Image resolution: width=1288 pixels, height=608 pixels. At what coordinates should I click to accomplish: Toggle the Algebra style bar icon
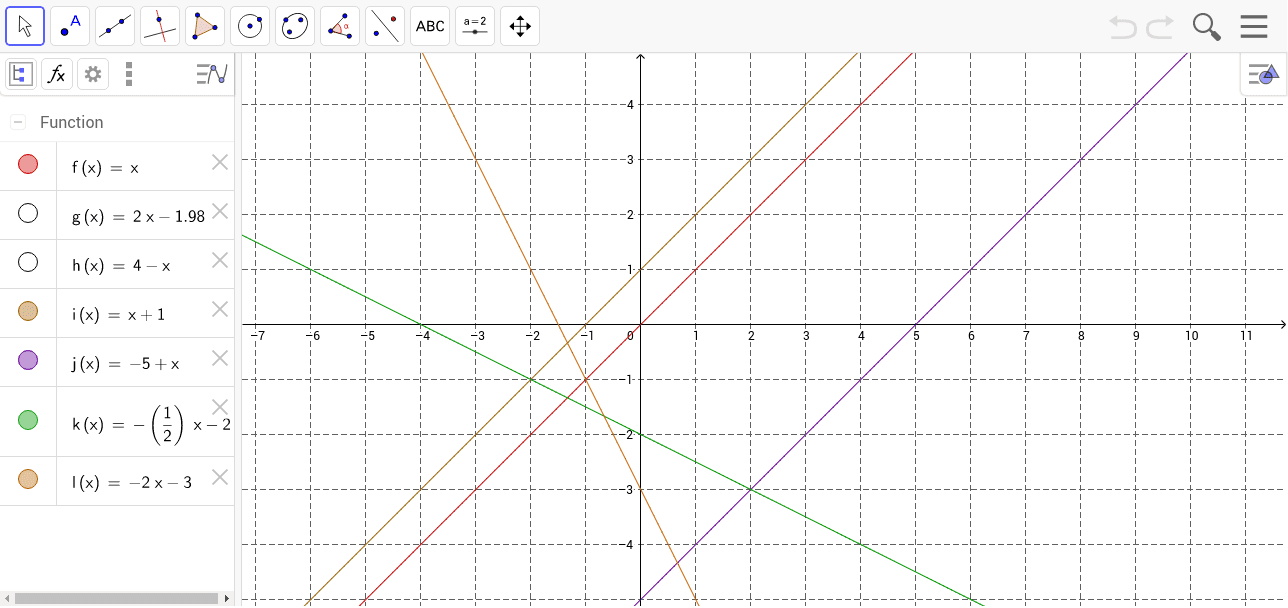coord(212,73)
